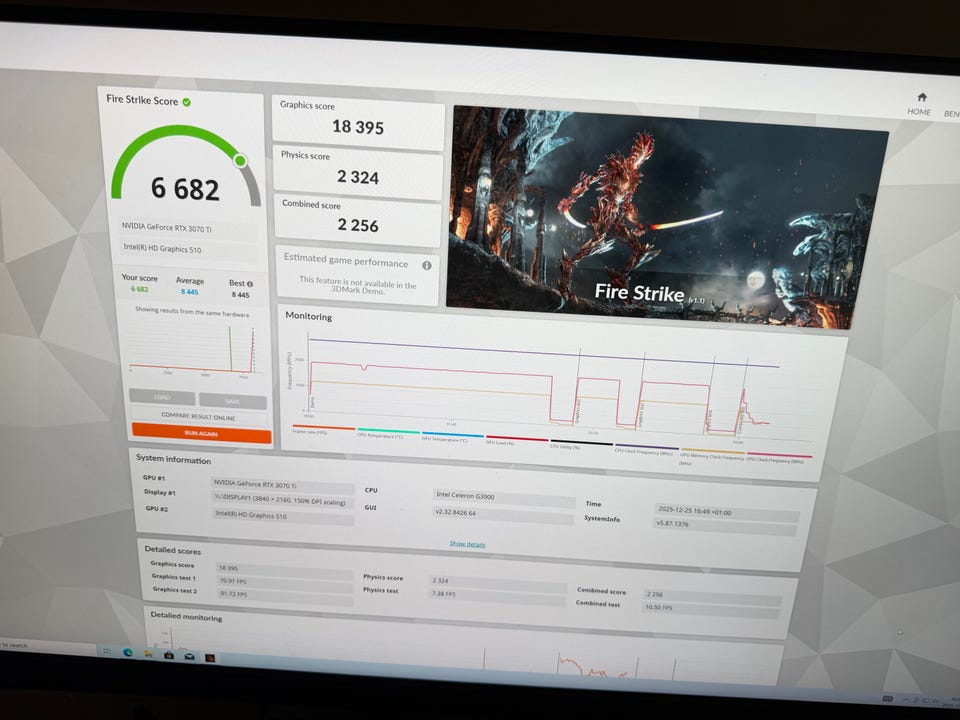Toggle the CPU Temperature legend series
Screen dimensions: 960x720
tap(380, 437)
